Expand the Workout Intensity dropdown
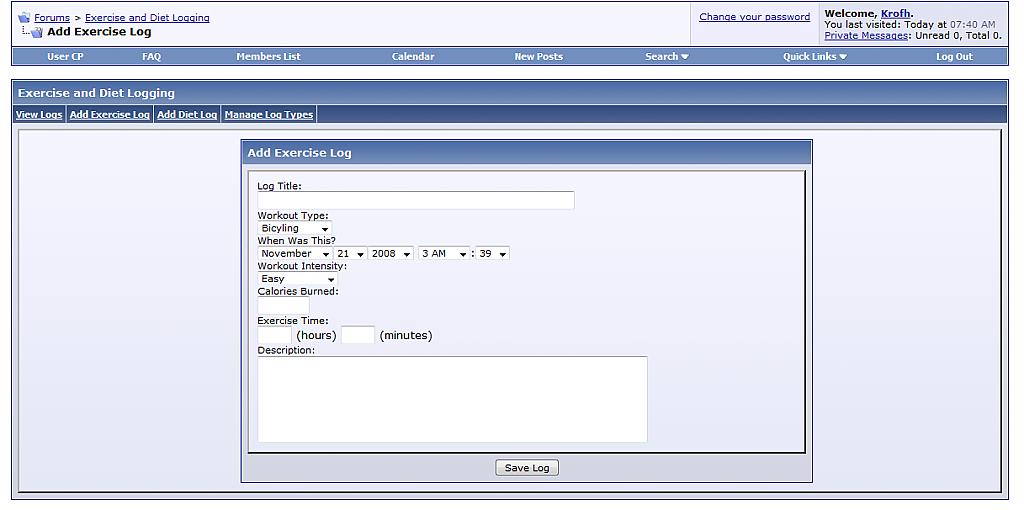This screenshot has width=1024, height=510. (x=297, y=279)
